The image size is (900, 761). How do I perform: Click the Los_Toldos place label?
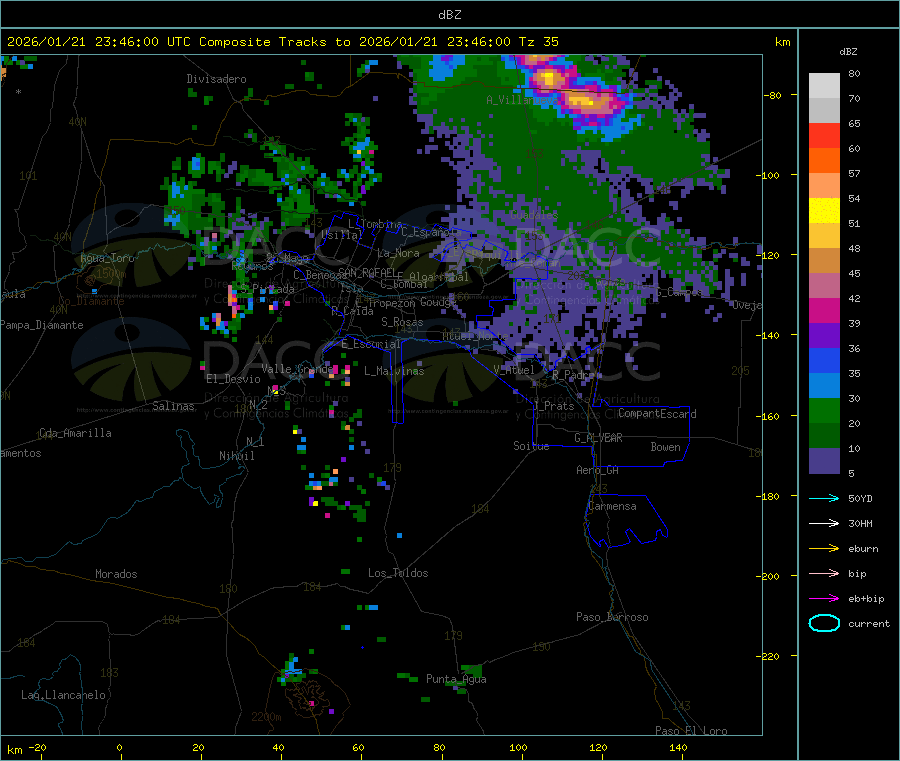click(x=398, y=573)
